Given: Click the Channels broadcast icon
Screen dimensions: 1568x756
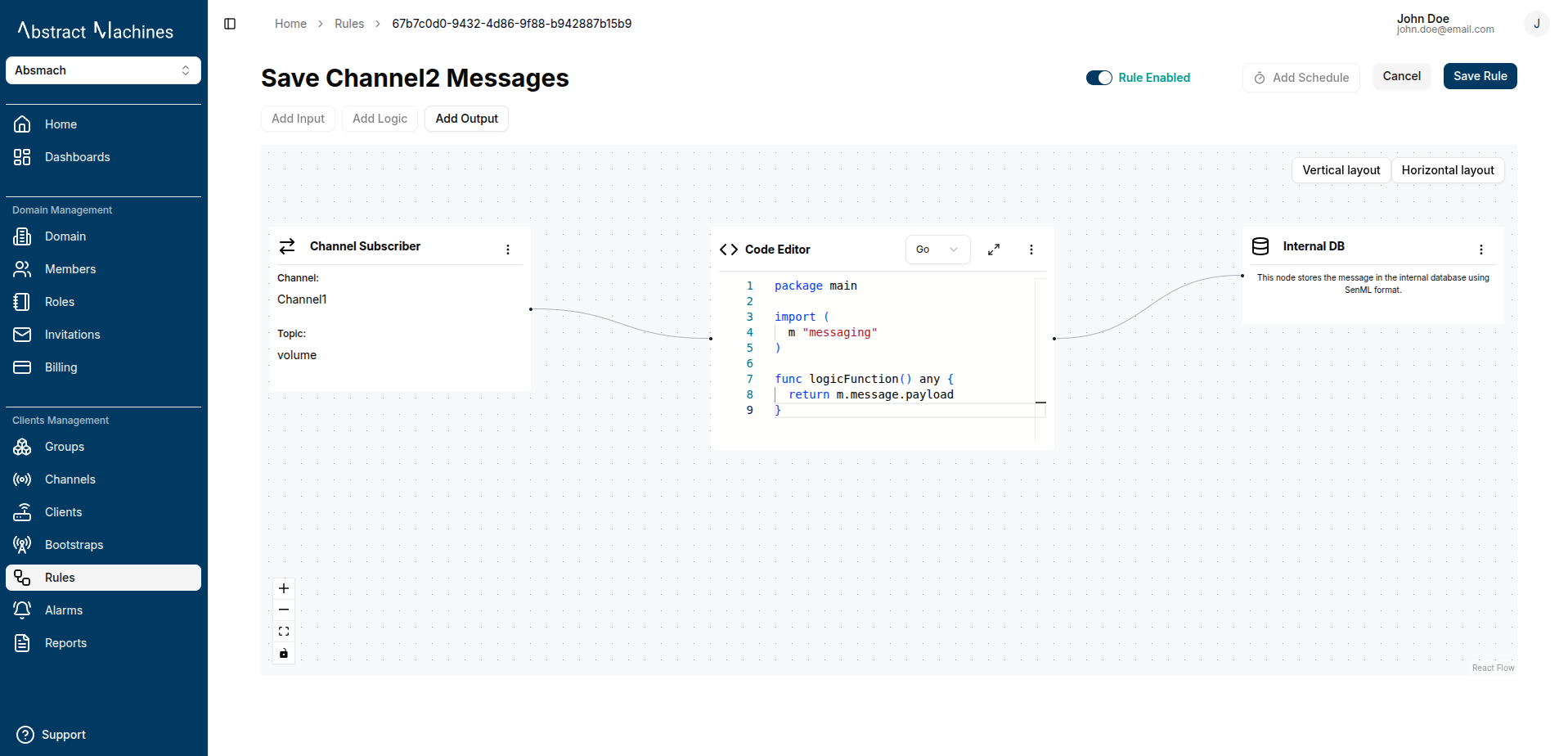Looking at the screenshot, I should coord(22,479).
